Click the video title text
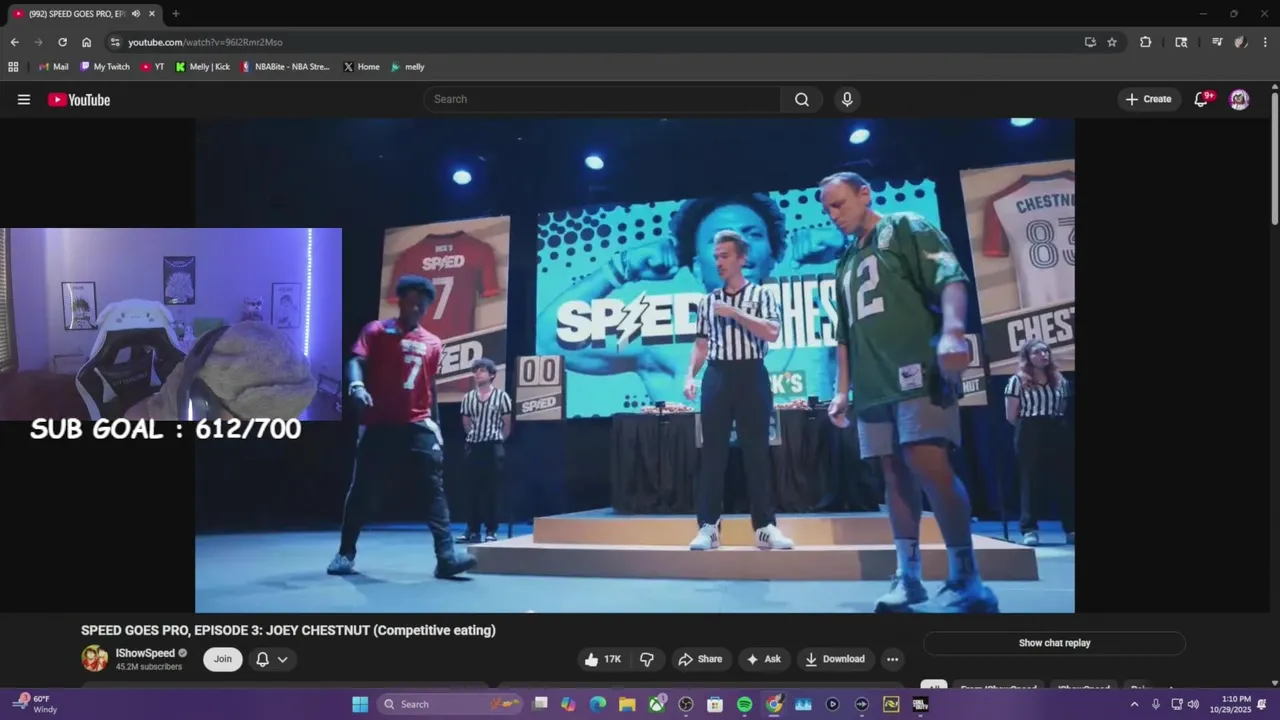Viewport: 1280px width, 720px height. 288,630
